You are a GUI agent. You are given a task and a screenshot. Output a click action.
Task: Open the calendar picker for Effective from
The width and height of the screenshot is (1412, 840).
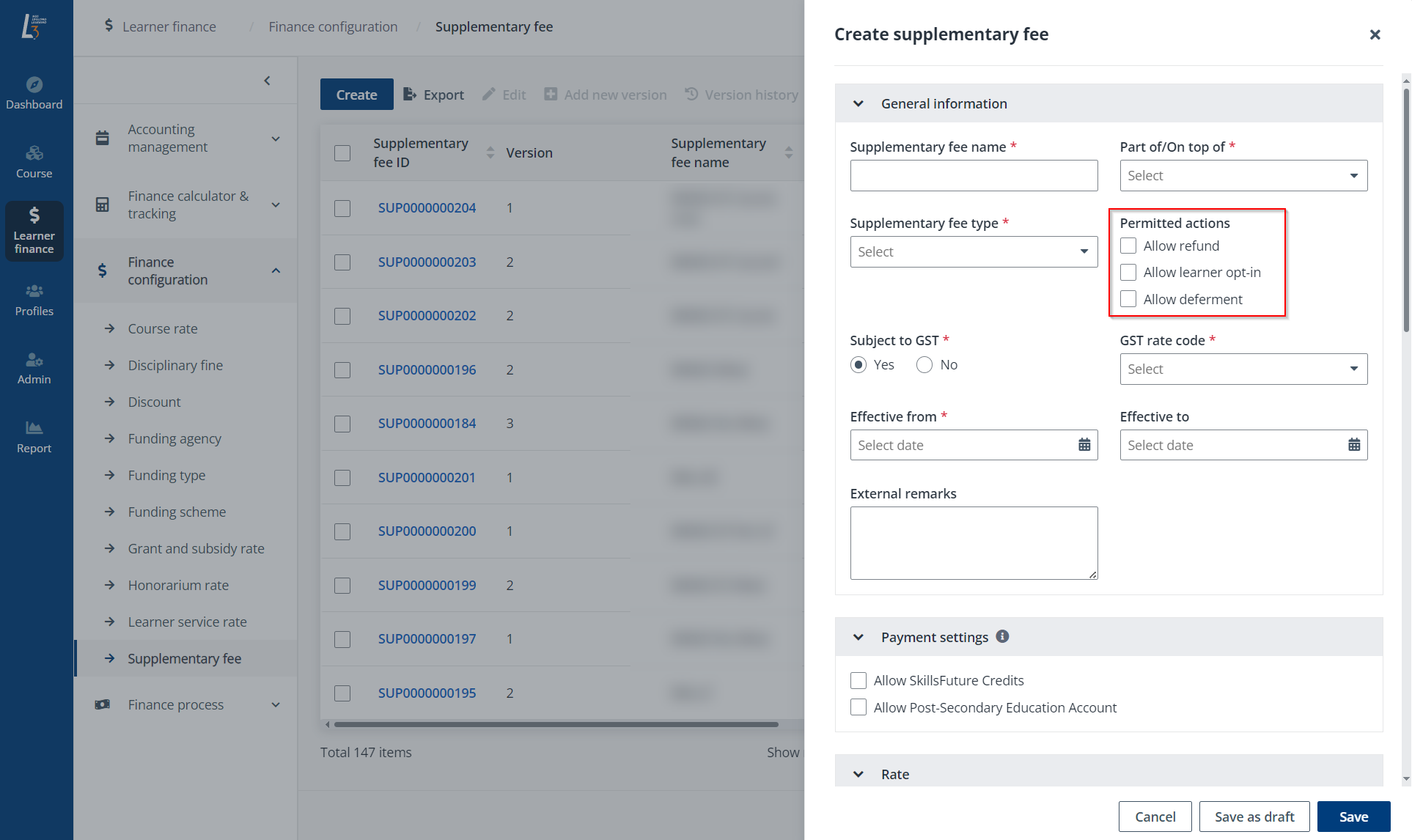(1084, 444)
